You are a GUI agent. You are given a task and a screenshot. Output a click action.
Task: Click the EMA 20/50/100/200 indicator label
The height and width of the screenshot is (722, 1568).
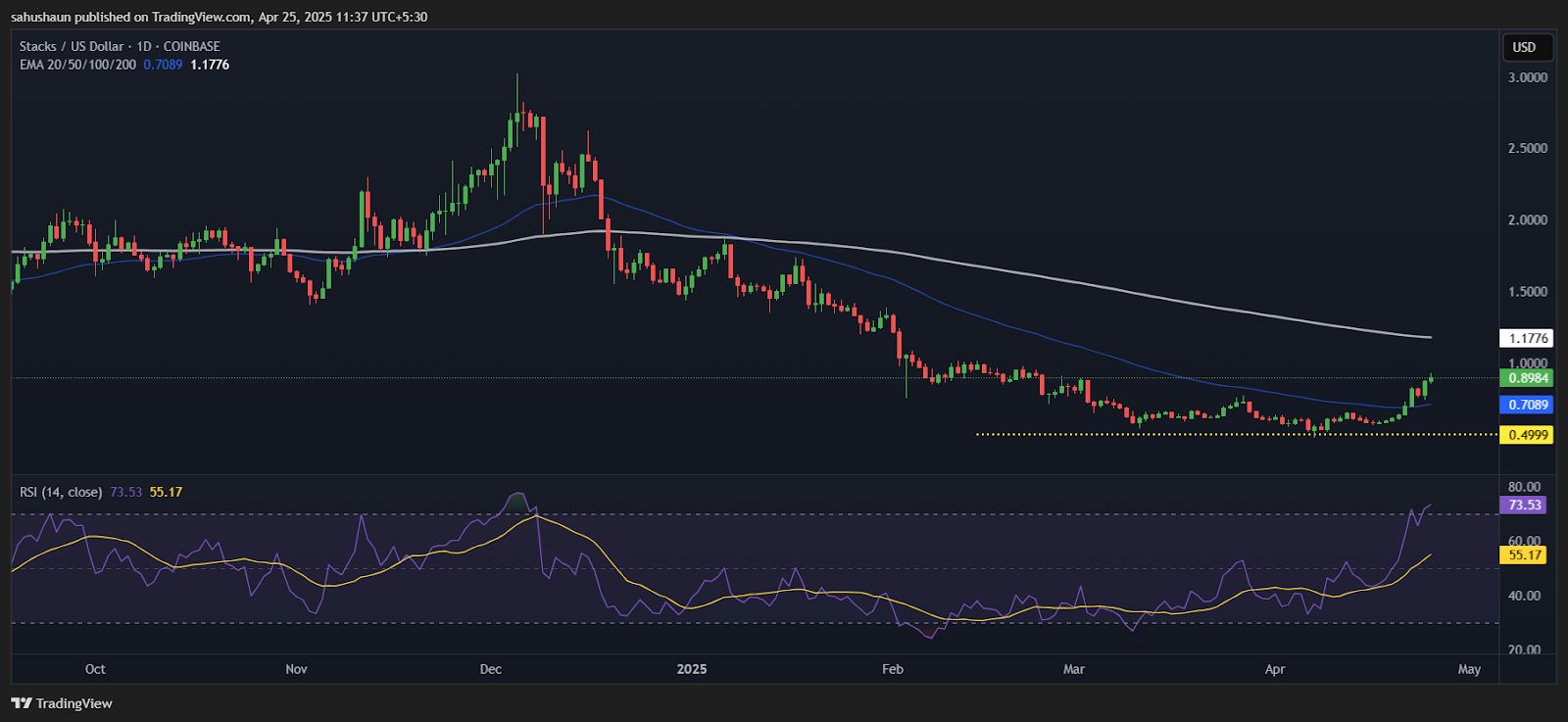pyautogui.click(x=77, y=65)
